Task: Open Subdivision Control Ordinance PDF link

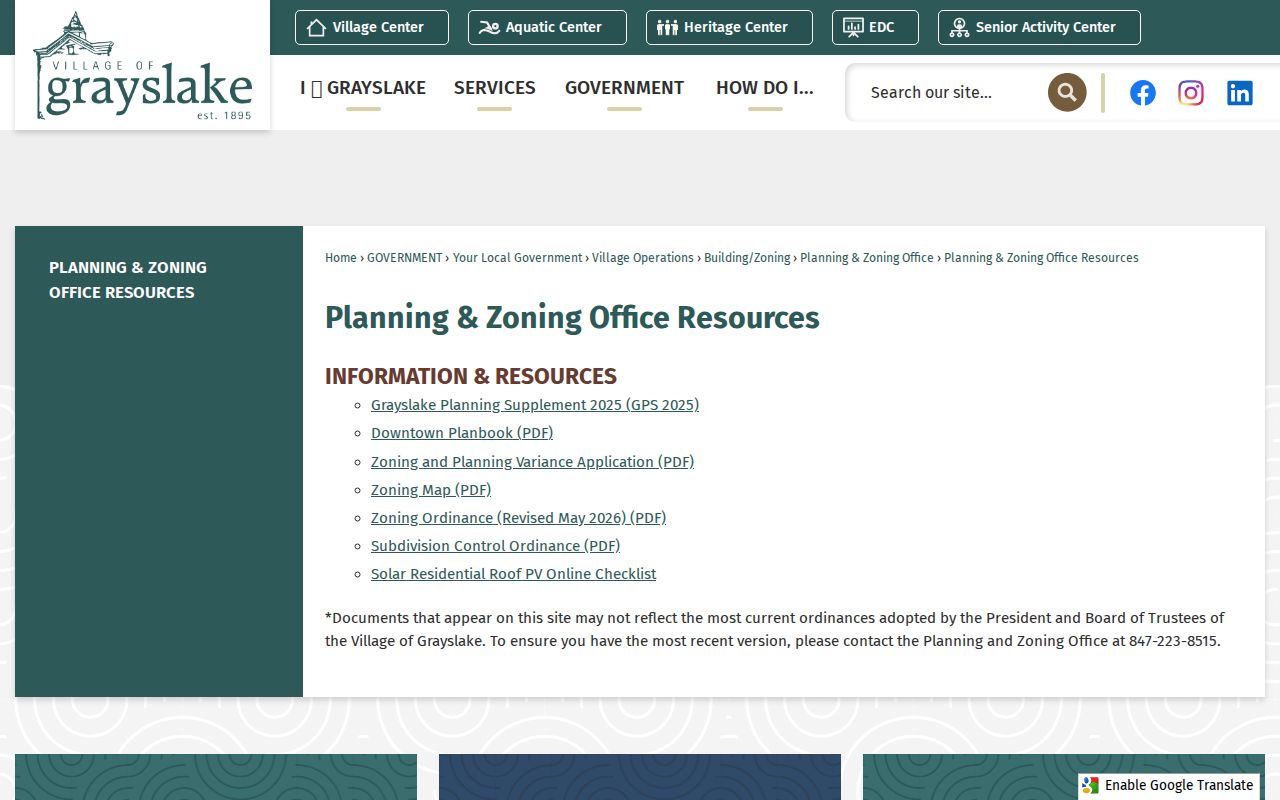Action: pos(495,546)
